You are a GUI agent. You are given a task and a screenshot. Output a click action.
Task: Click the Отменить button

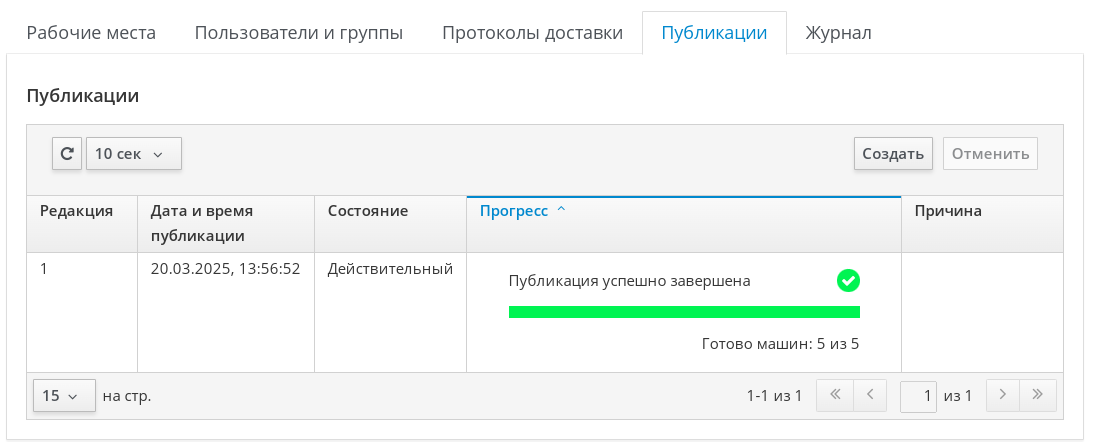[990, 154]
